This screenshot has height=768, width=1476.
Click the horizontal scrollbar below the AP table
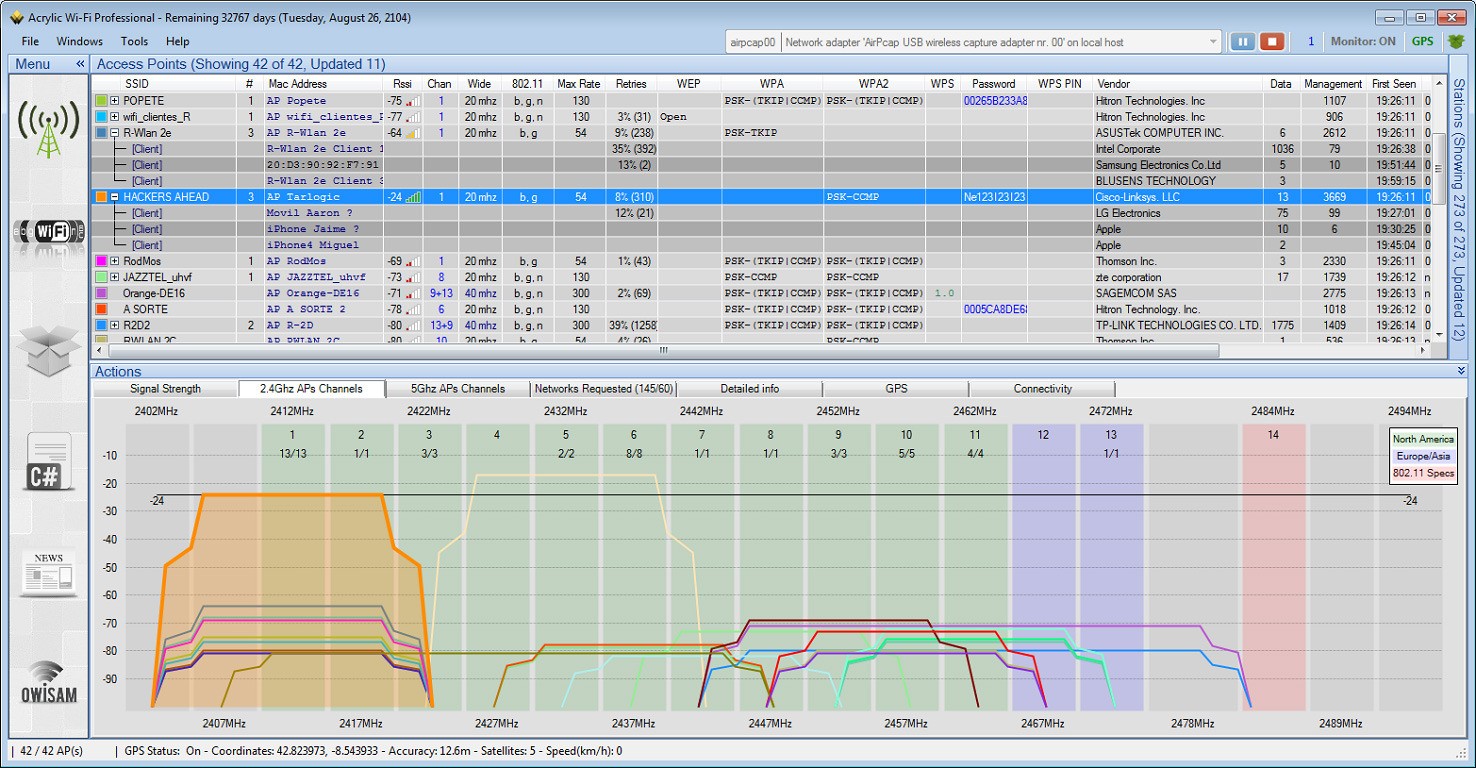click(x=662, y=352)
